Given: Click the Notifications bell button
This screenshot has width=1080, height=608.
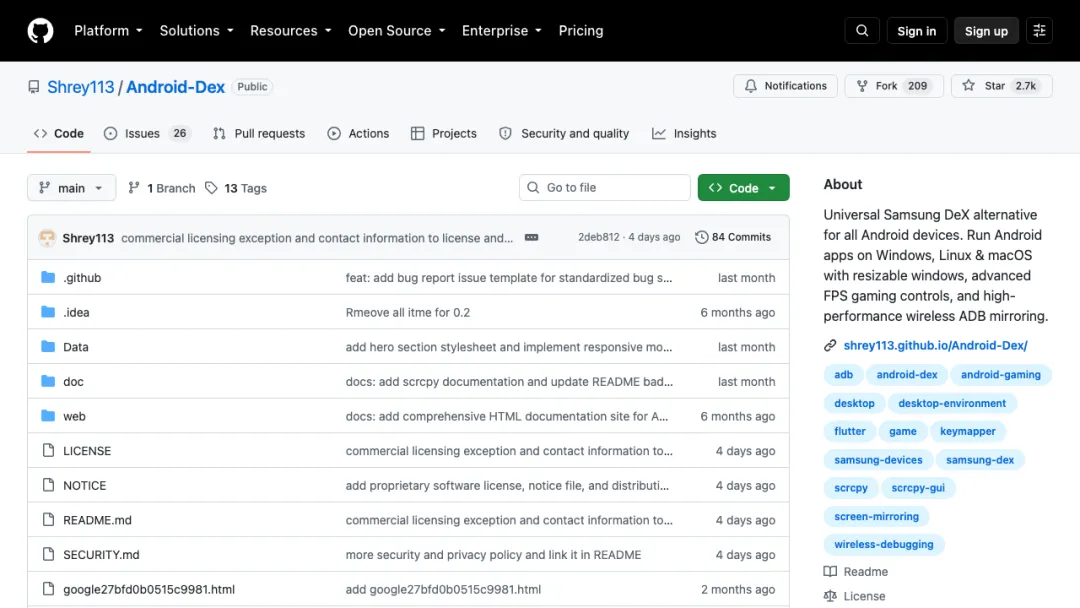Looking at the screenshot, I should coord(785,86).
